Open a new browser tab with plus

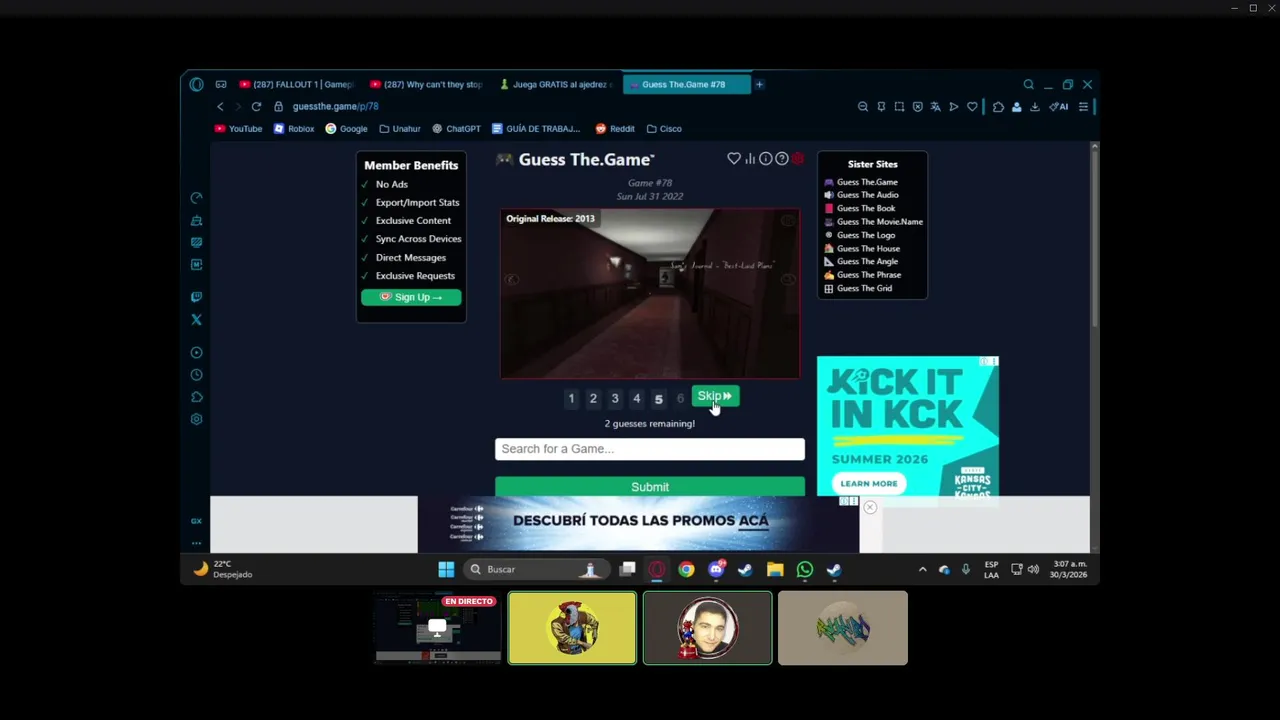pos(759,85)
